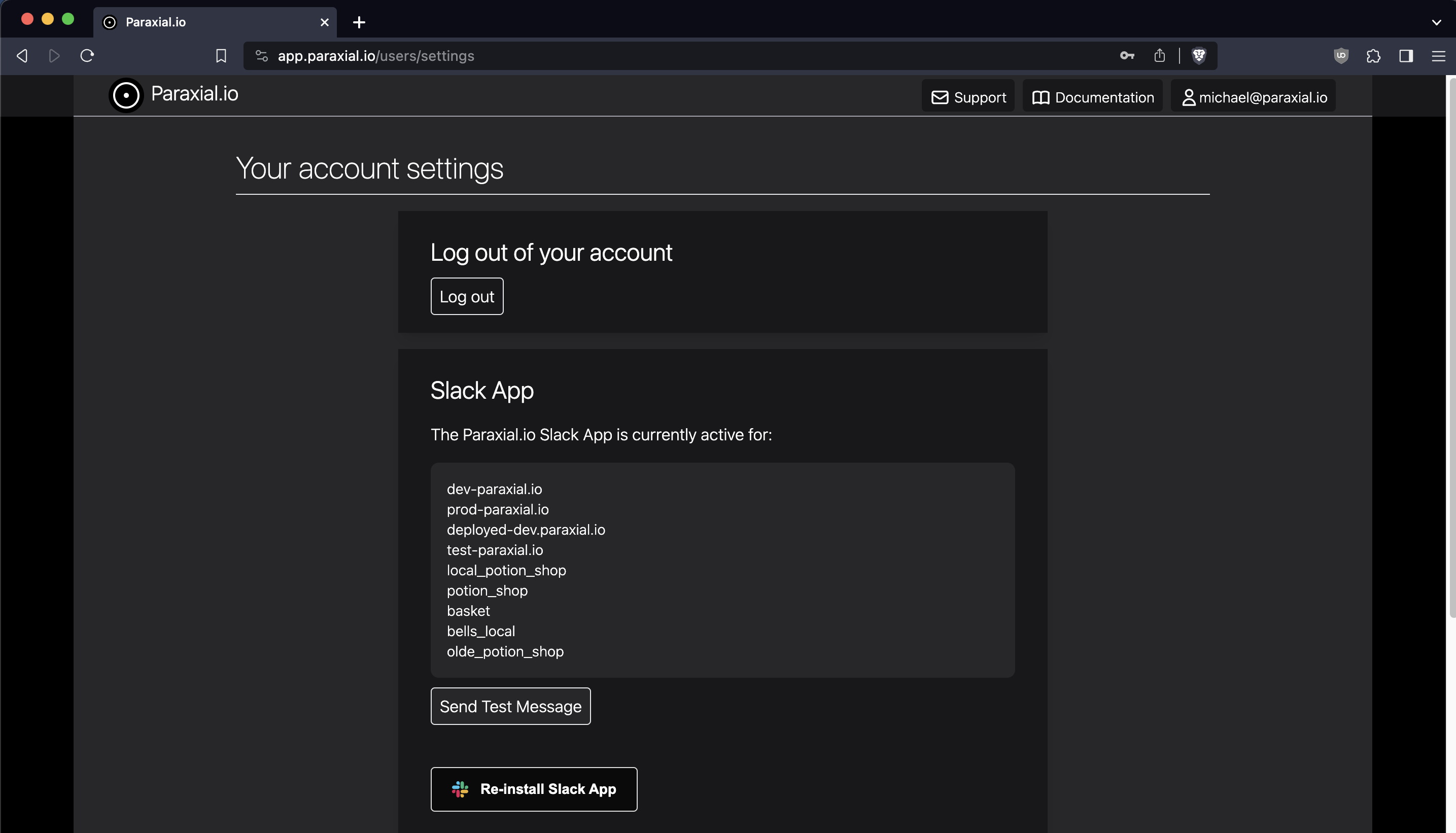The width and height of the screenshot is (1456, 833).
Task: Go back with the back arrow
Action: (x=22, y=55)
